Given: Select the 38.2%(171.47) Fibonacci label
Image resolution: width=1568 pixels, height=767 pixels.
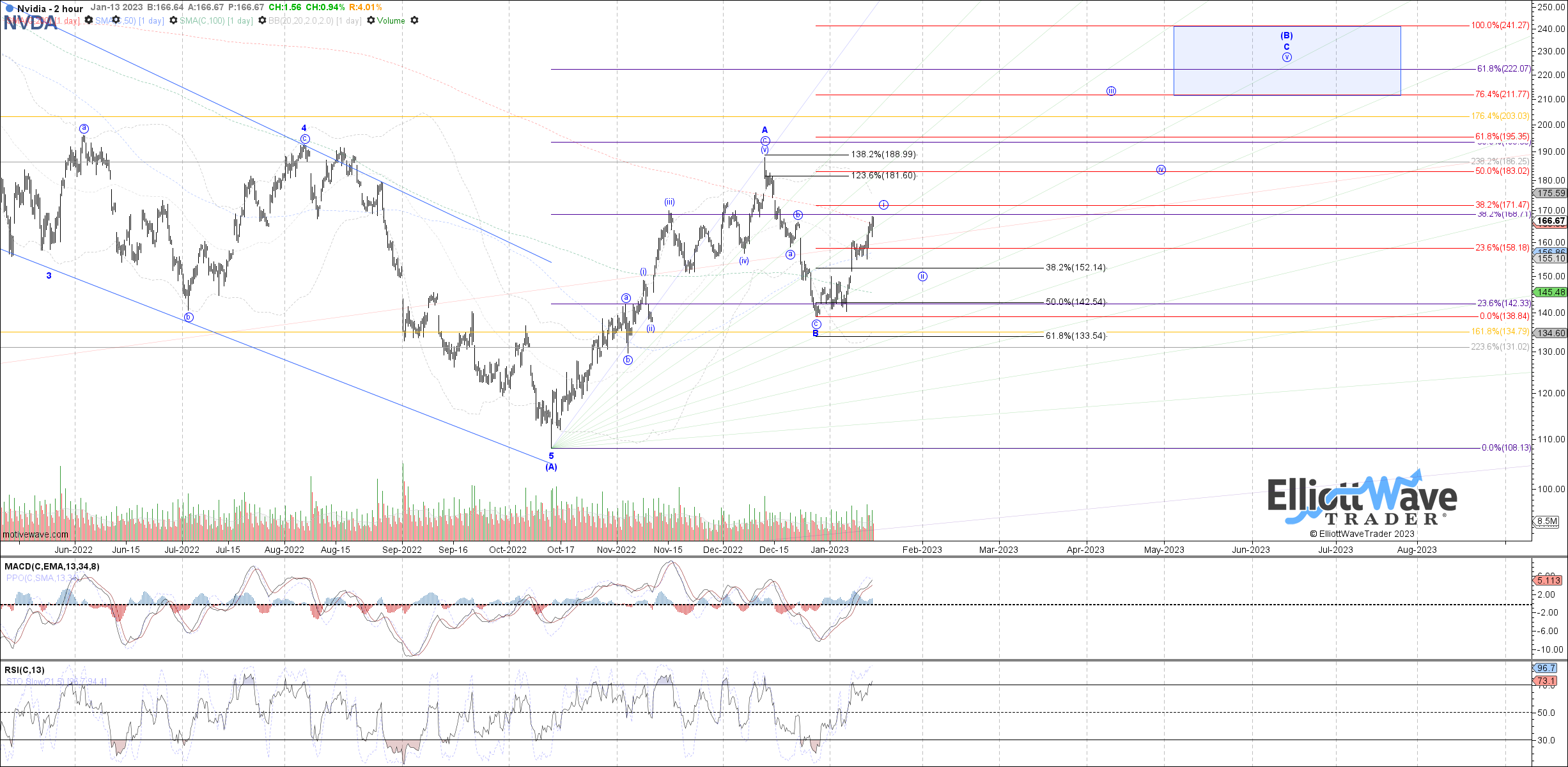Looking at the screenshot, I should [1502, 205].
